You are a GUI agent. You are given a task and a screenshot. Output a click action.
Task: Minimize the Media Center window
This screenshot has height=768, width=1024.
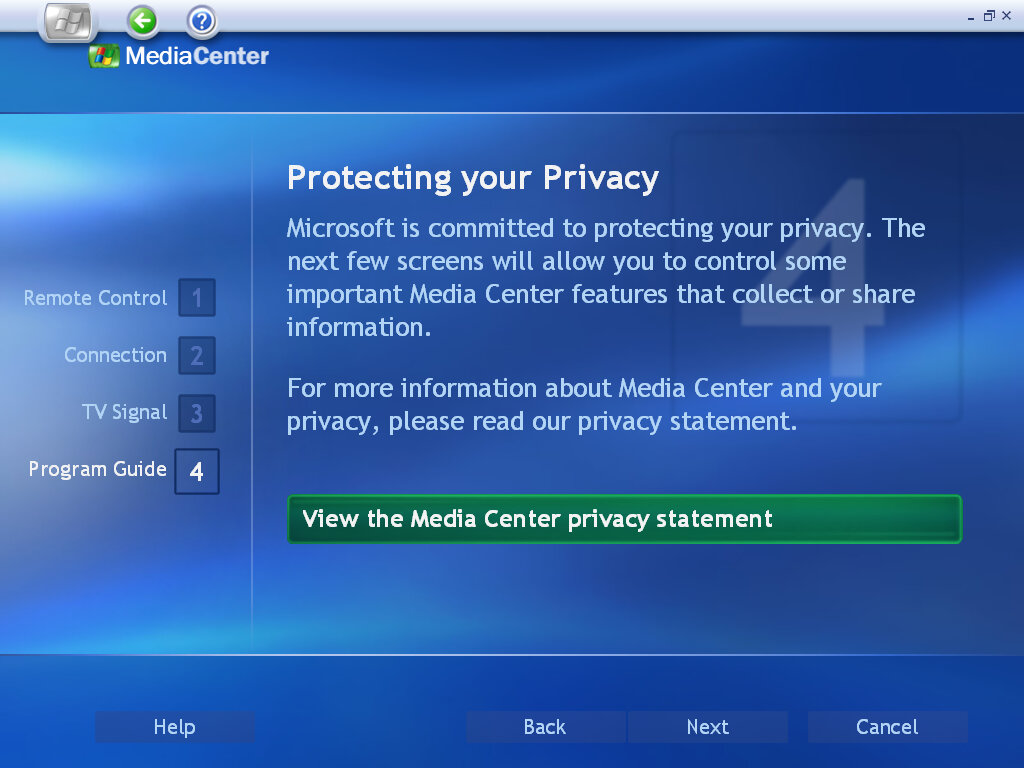pyautogui.click(x=971, y=16)
